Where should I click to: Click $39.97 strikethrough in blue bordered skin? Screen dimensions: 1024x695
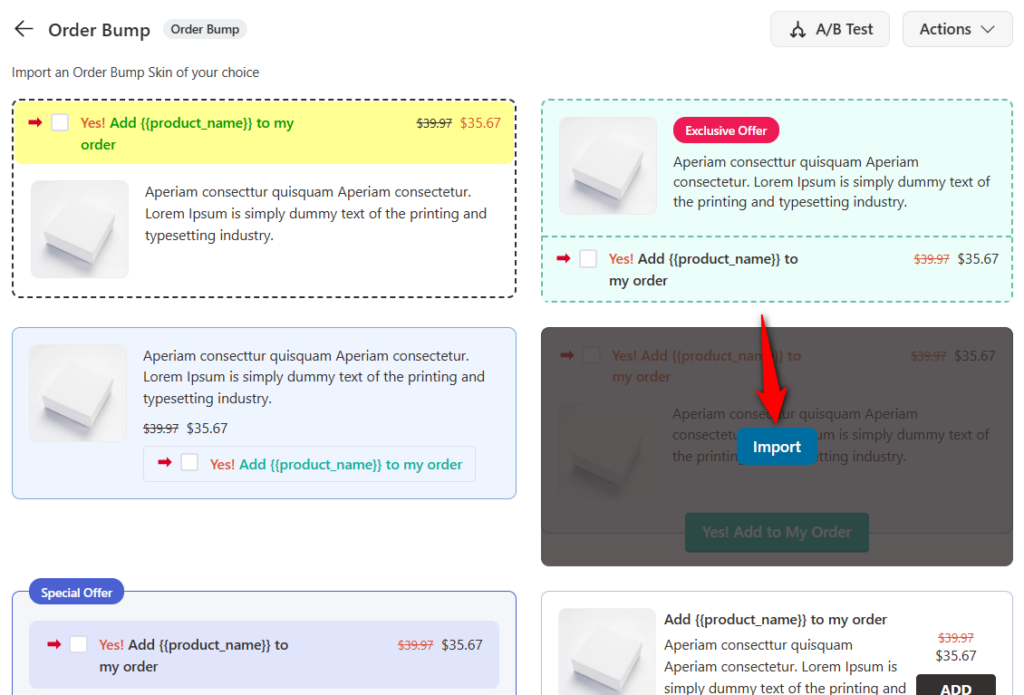tap(161, 428)
